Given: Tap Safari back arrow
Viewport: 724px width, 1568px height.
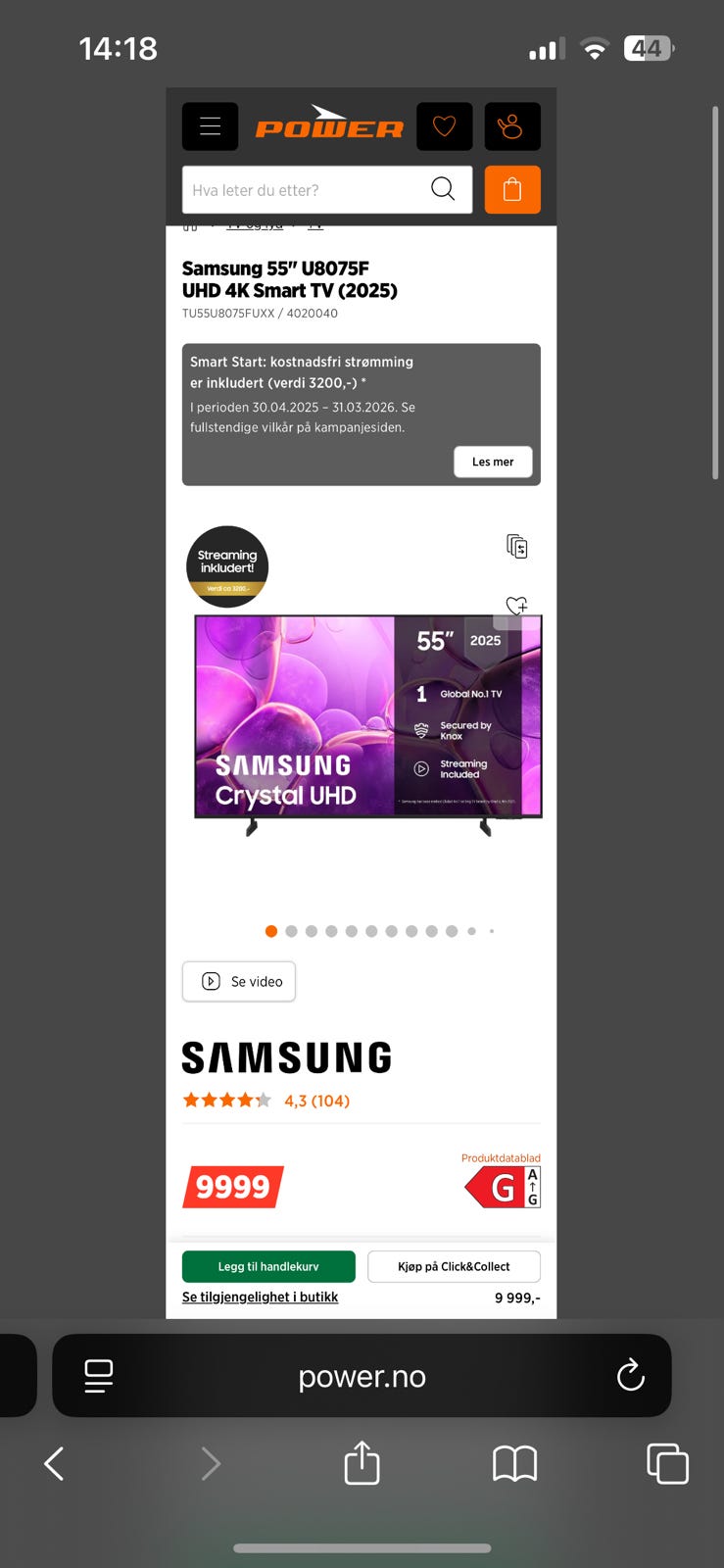Looking at the screenshot, I should click(55, 1464).
